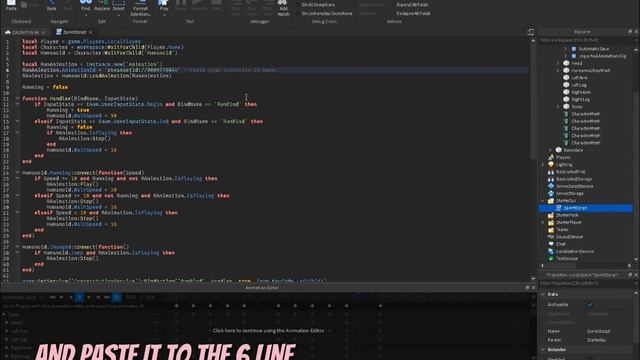The width and height of the screenshot is (640, 360).
Task: Click Expand All Folds action
Action: pyautogui.click(x=412, y=5)
